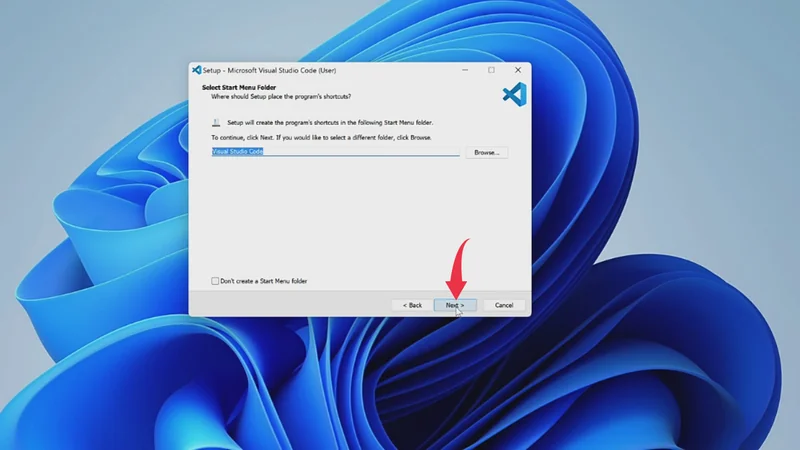Click the VS Code icon in title bar
This screenshot has width=800, height=450.
tap(197, 70)
